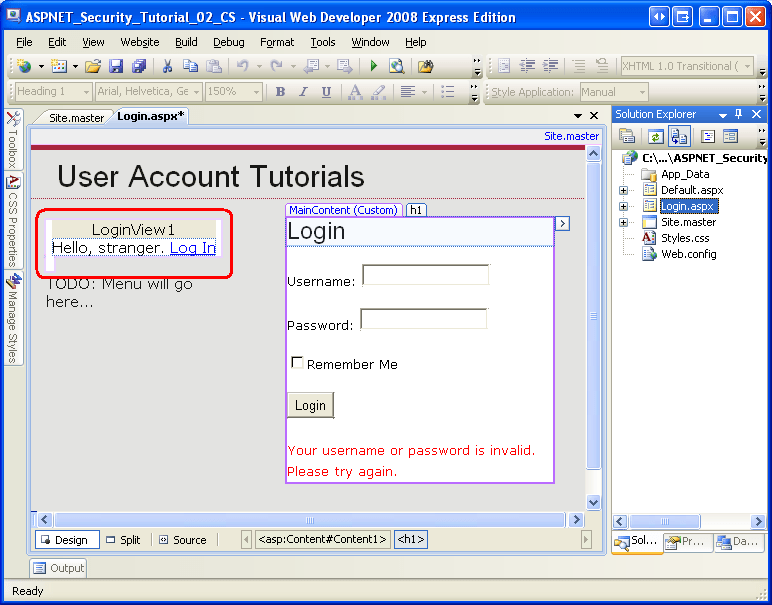Pin the Solution Explorer panel
The image size is (772, 605).
tap(738, 114)
